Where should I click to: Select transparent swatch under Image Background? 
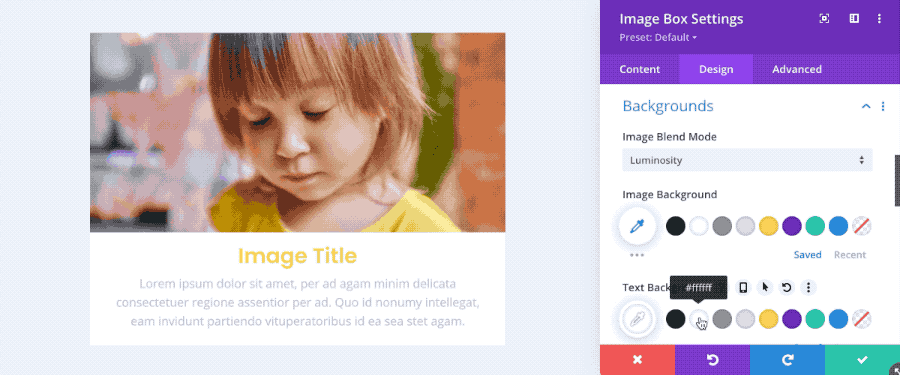tap(862, 226)
